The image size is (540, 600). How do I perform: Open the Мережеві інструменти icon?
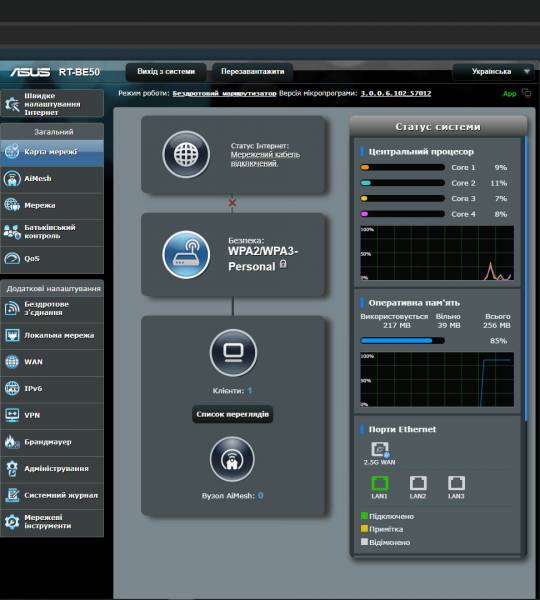[12, 522]
